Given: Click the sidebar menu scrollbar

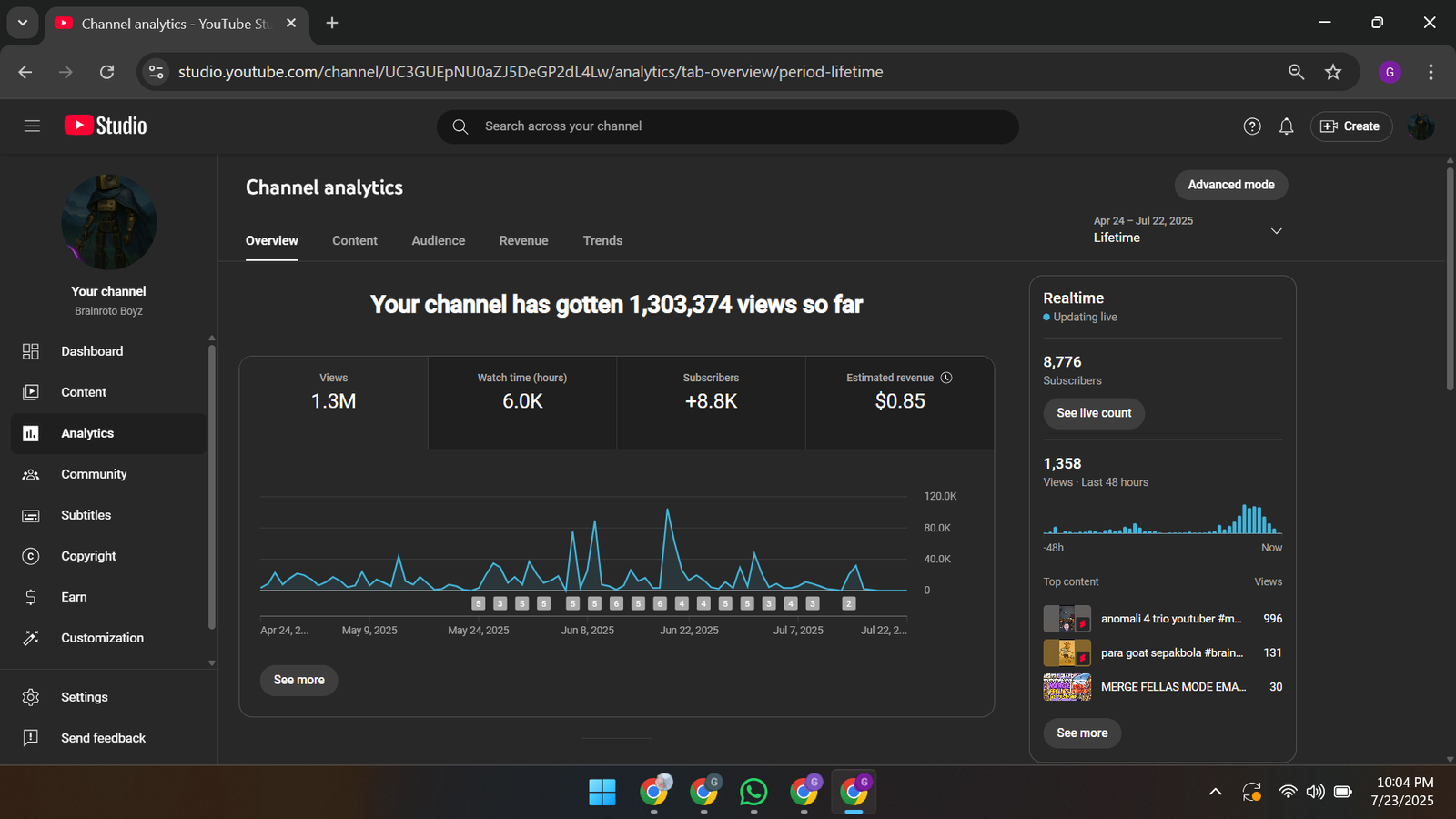Looking at the screenshot, I should 211,487.
